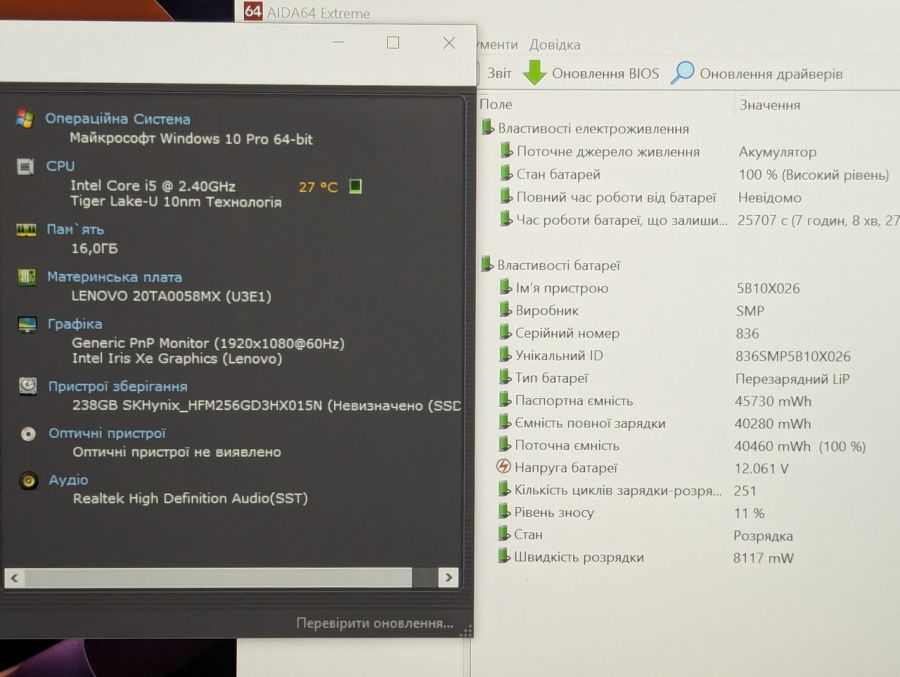
Task: Click the Звіт toolbar button
Action: [499, 73]
